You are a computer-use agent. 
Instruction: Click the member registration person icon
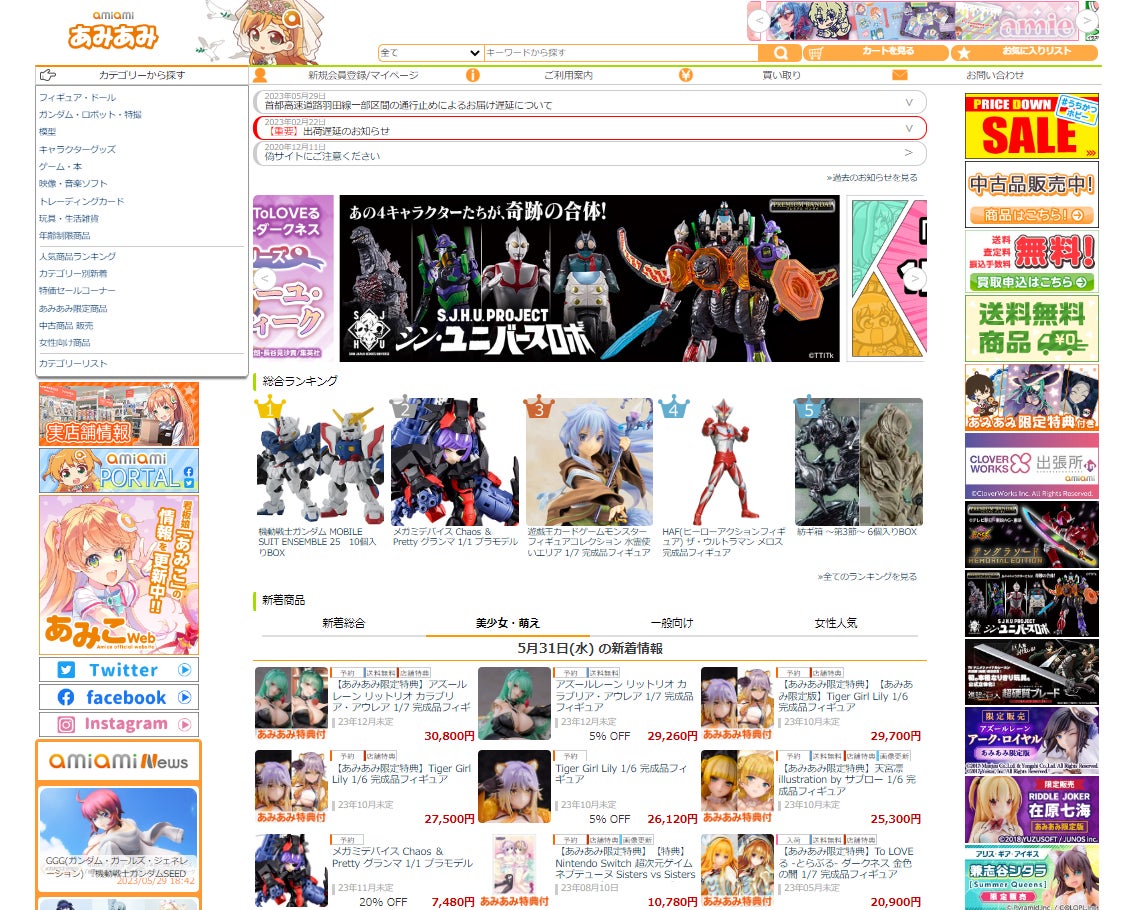coord(260,75)
